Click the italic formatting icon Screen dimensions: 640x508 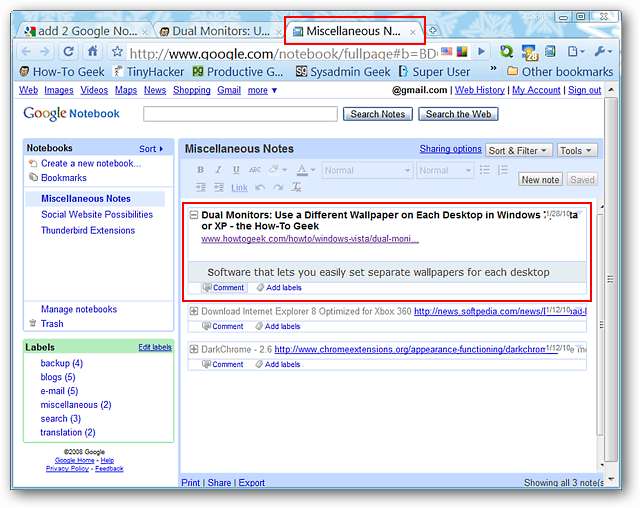coord(218,170)
